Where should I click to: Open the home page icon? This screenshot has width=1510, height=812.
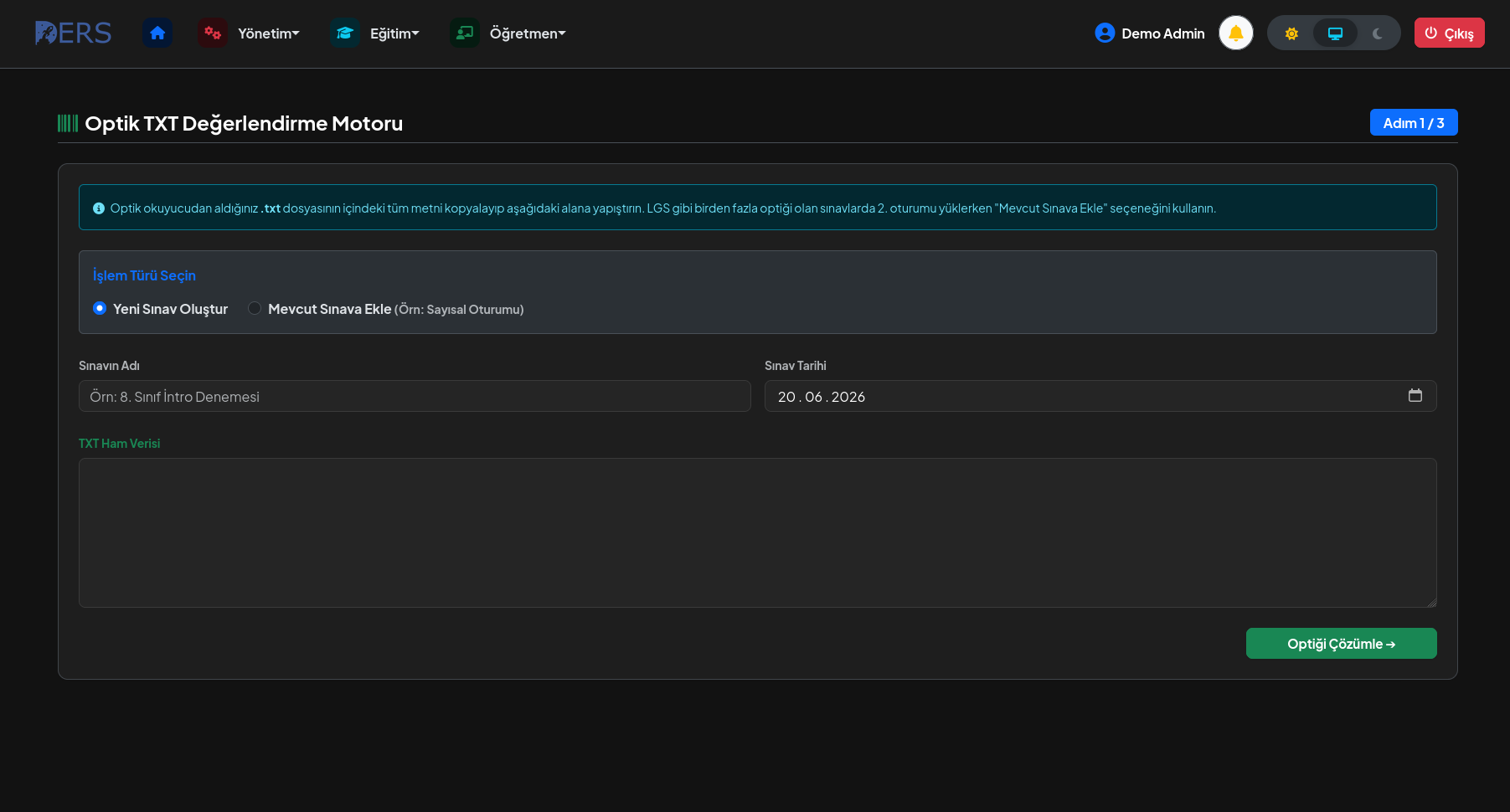157,33
